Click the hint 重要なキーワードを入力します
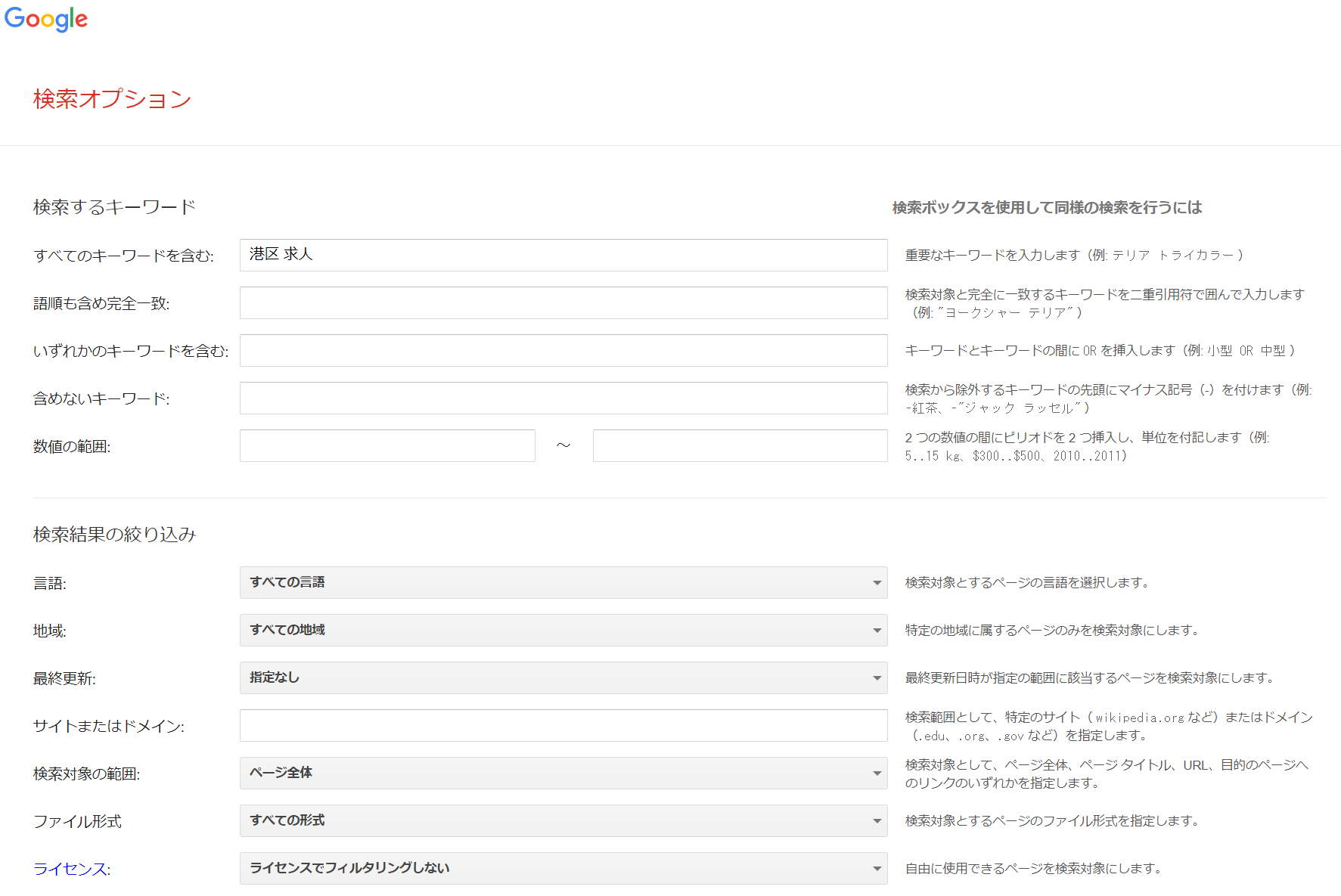Viewport: 1341px width, 896px height. pos(1074,255)
